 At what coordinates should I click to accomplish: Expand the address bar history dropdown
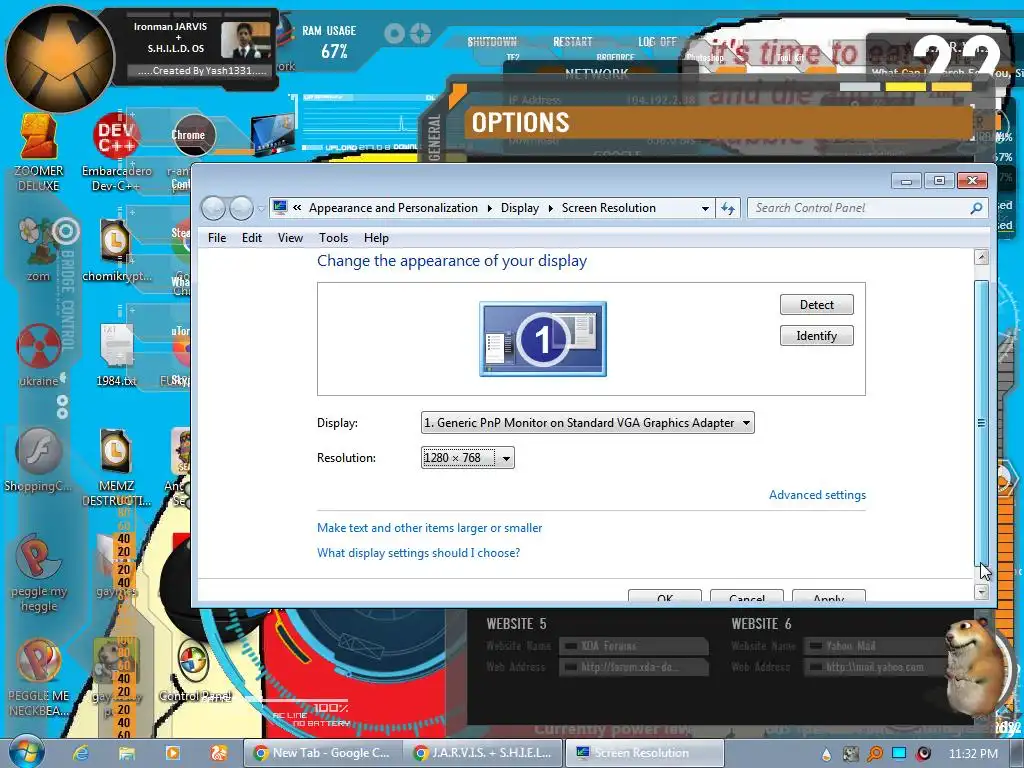[705, 209]
